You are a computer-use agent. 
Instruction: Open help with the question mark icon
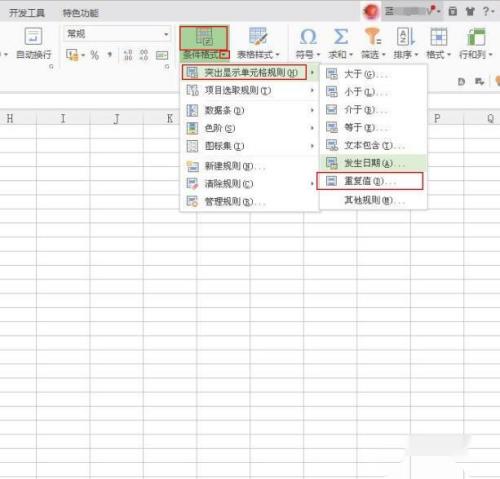[x=486, y=11]
